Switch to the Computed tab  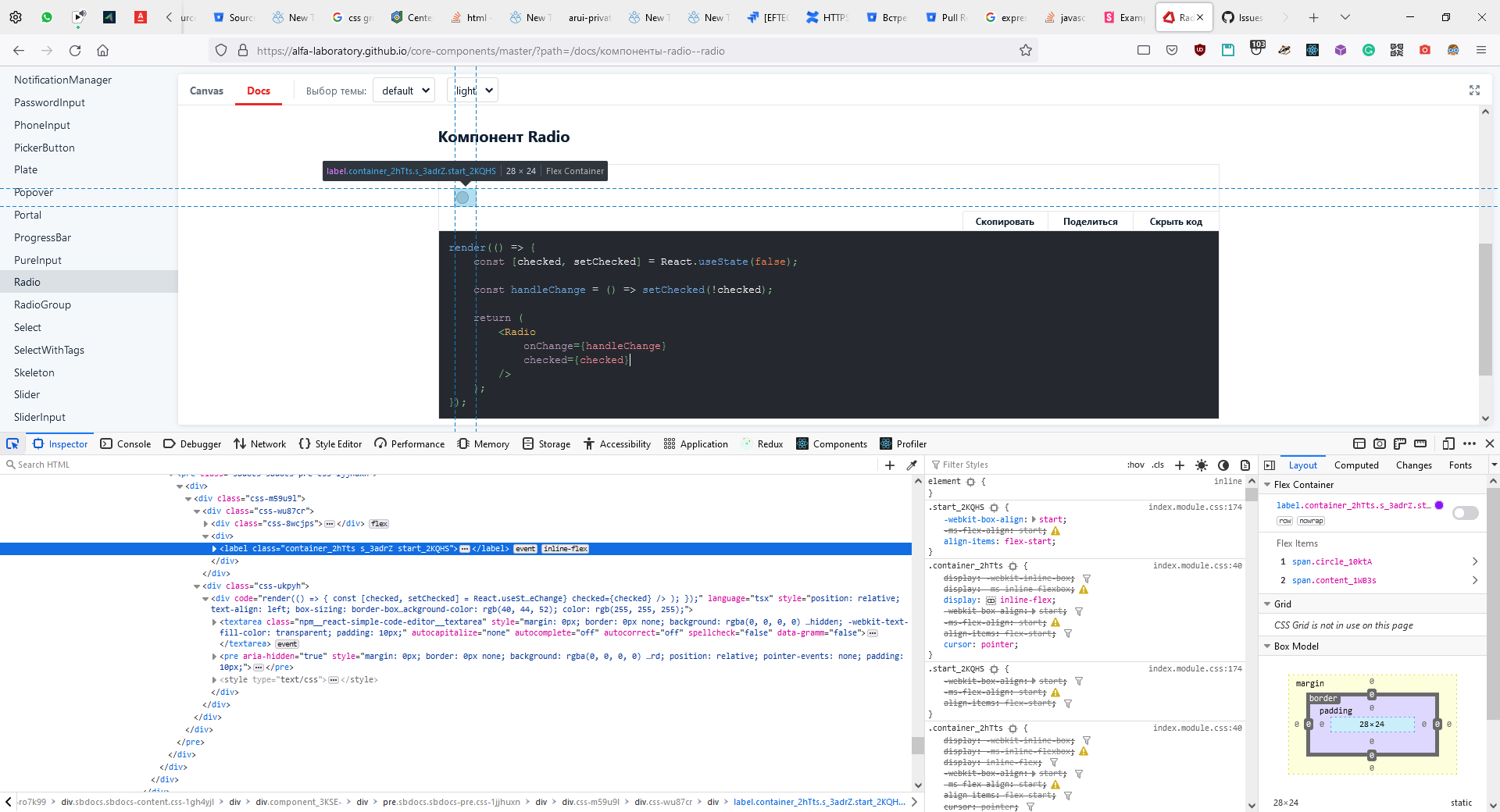click(x=1355, y=465)
